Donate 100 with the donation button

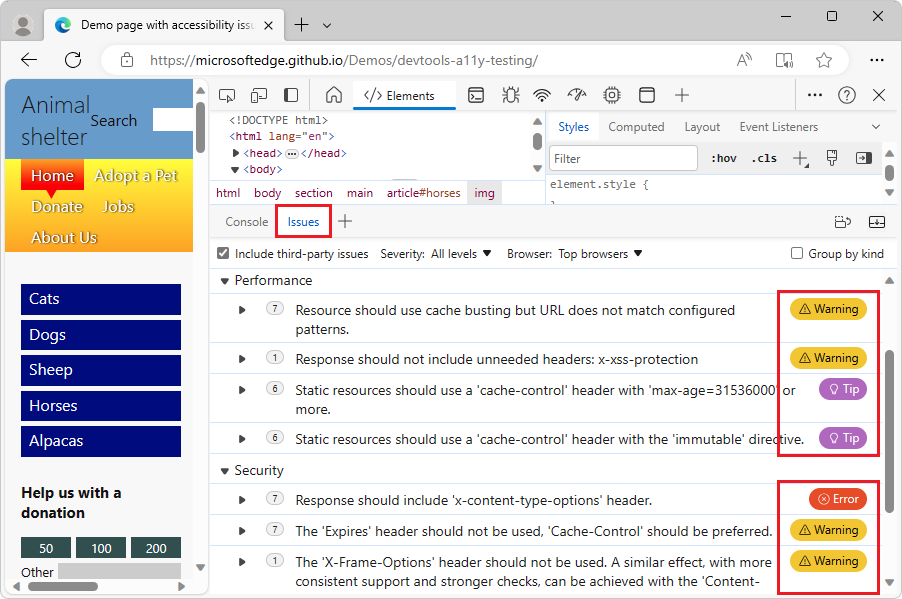click(x=100, y=548)
